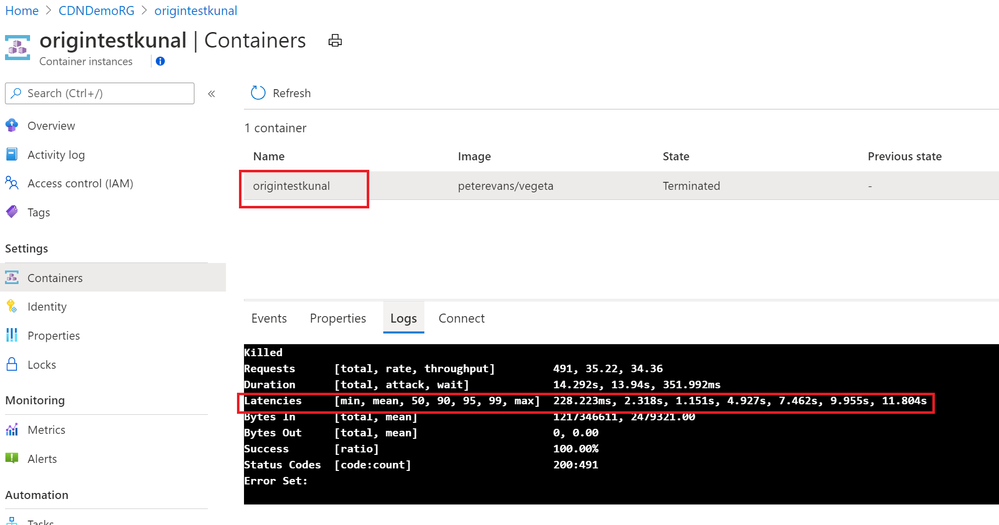Click the container instances resource icon

[x=18, y=48]
